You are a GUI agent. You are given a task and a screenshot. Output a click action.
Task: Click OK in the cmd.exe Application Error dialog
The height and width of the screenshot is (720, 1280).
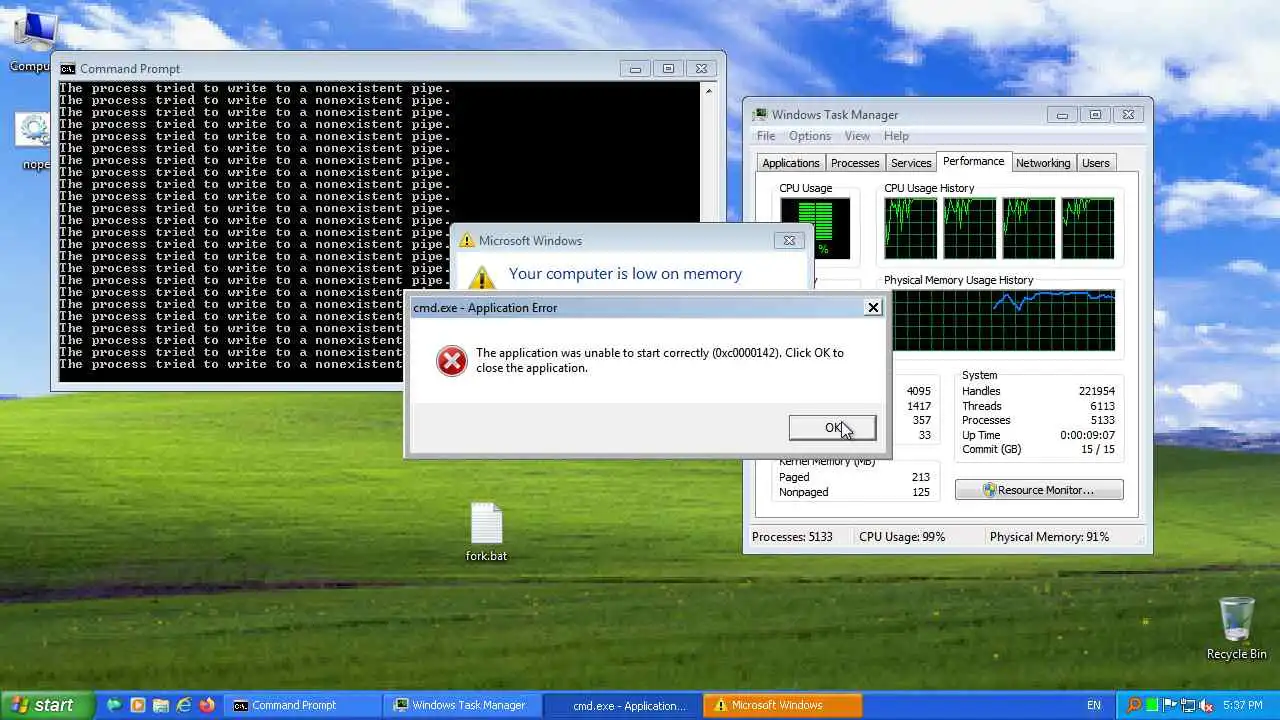click(832, 427)
